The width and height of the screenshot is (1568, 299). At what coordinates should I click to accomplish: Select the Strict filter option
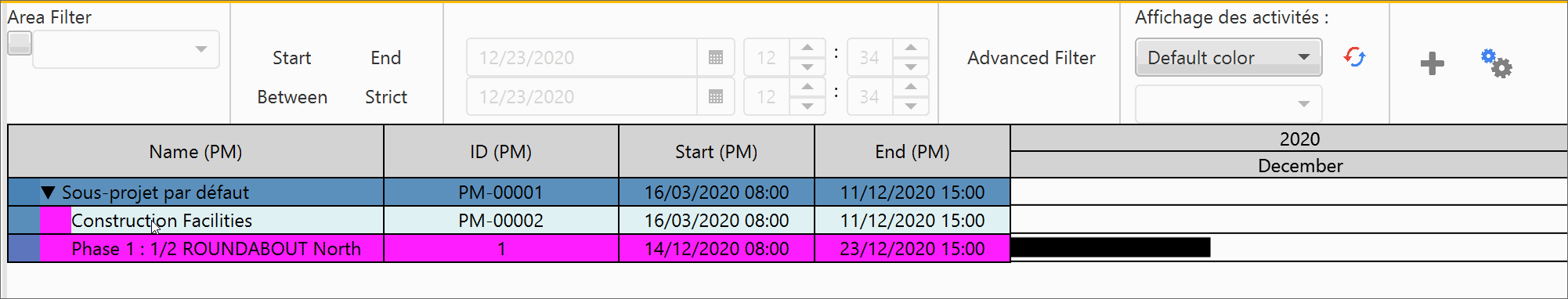click(x=386, y=97)
